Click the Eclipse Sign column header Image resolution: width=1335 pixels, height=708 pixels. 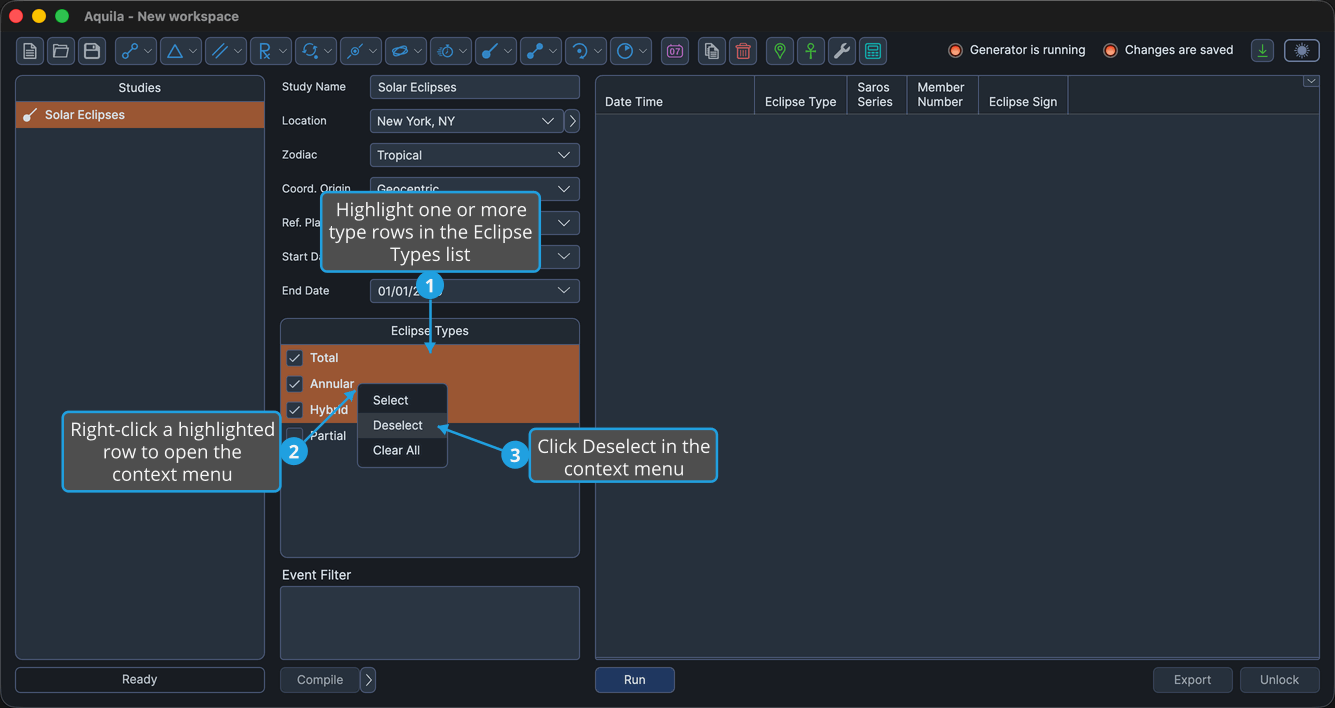tap(1023, 95)
